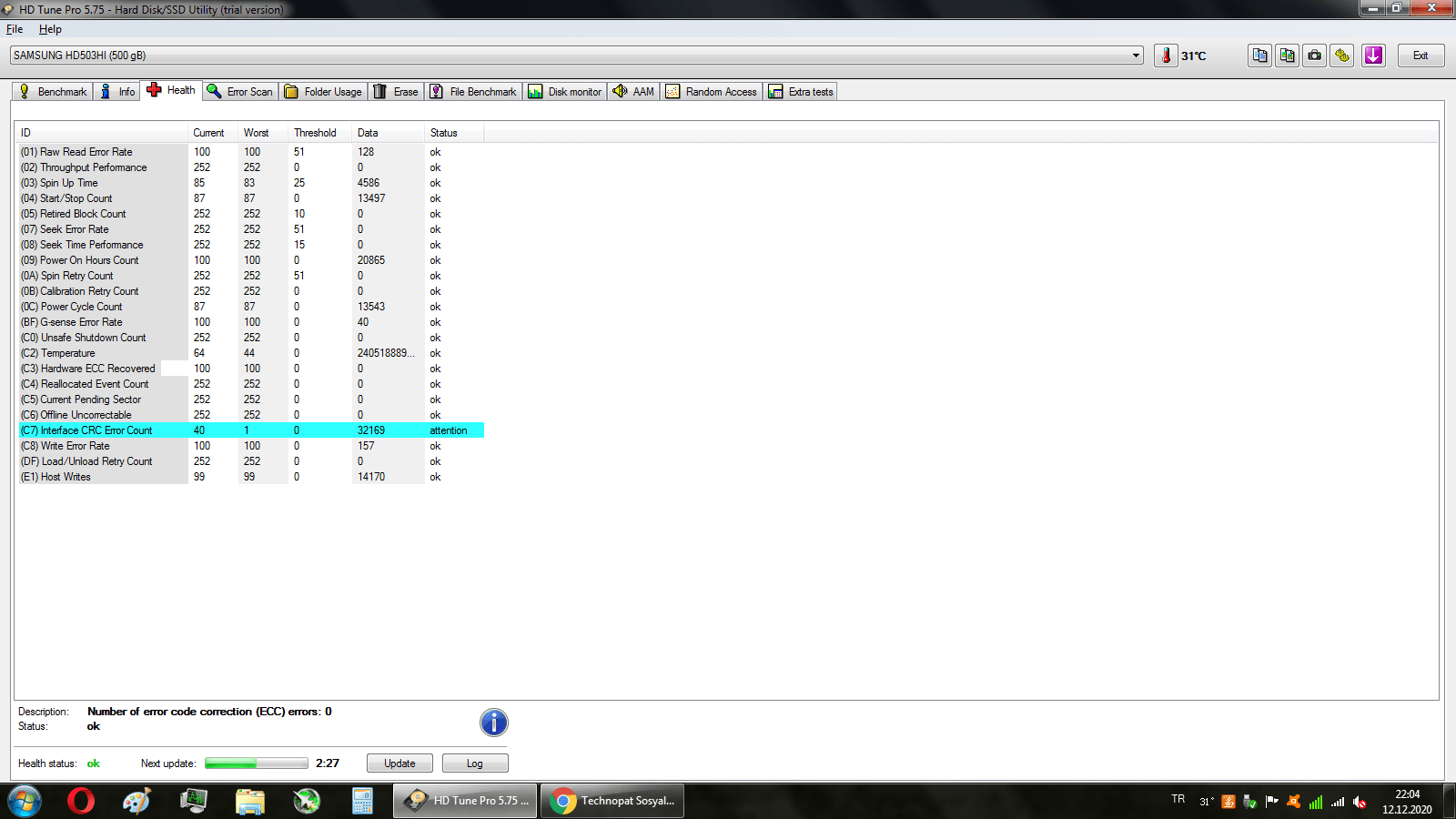Open the drive selection dropdown

click(577, 56)
